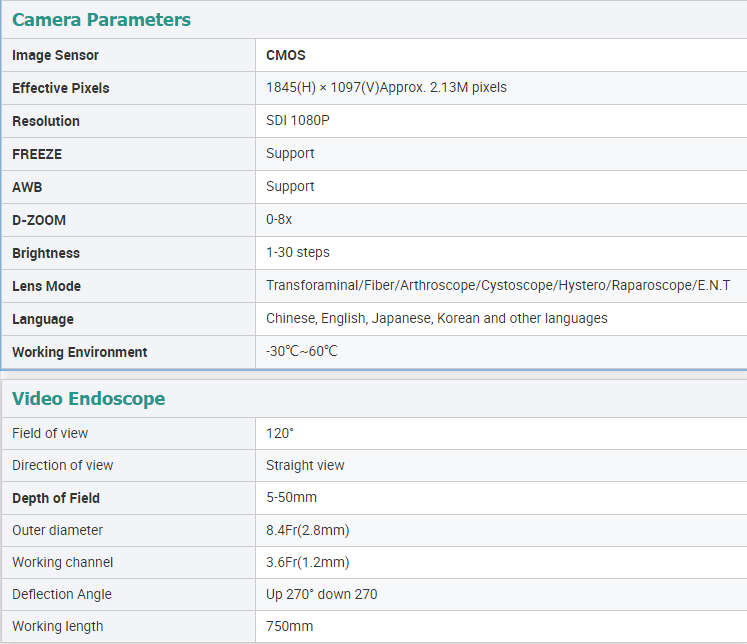This screenshot has width=747, height=644.
Task: Select Support value in AWB row
Action: [290, 187]
